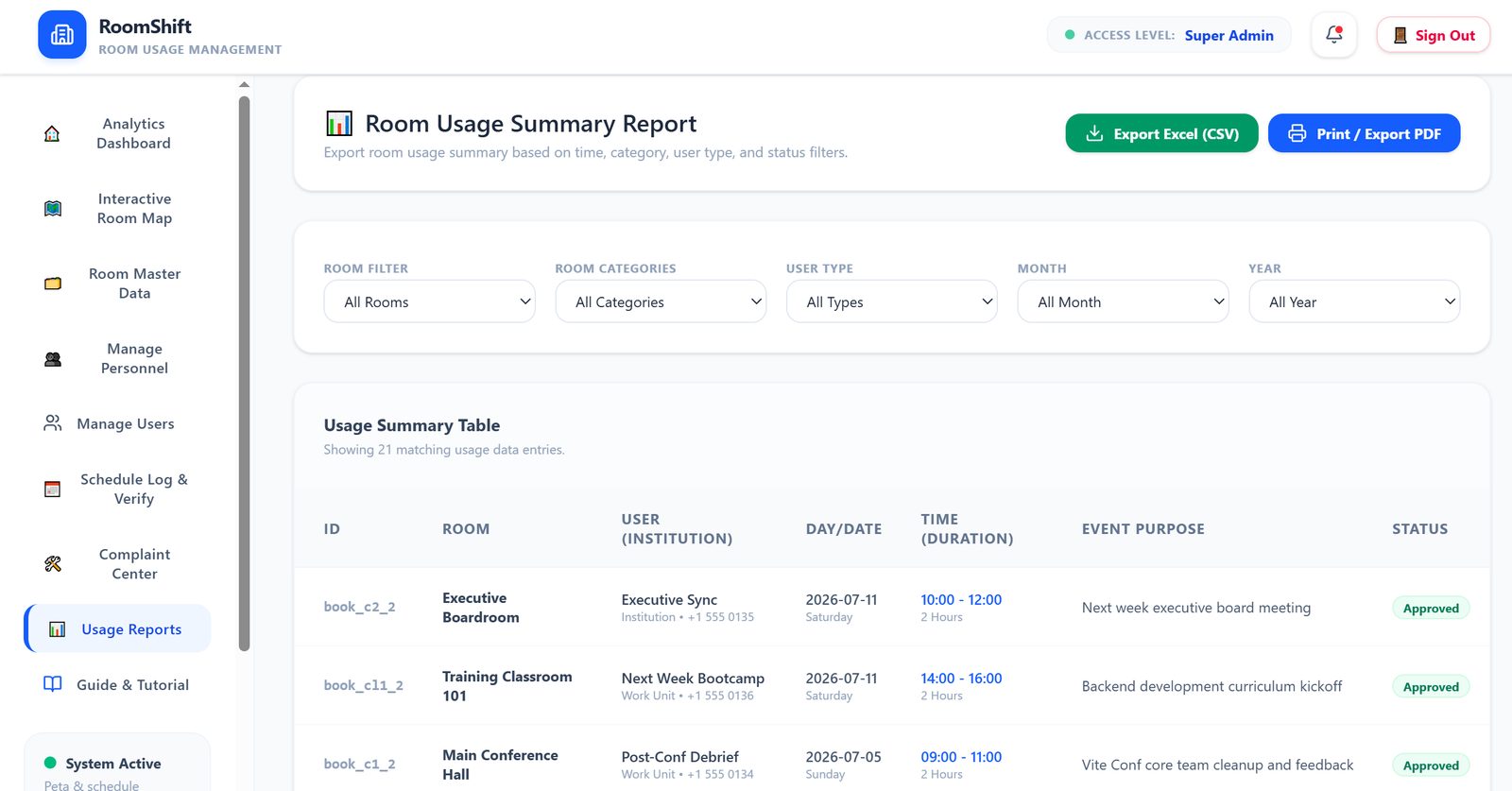Open the User Type dropdown
This screenshot has width=1512, height=791.
coord(891,301)
